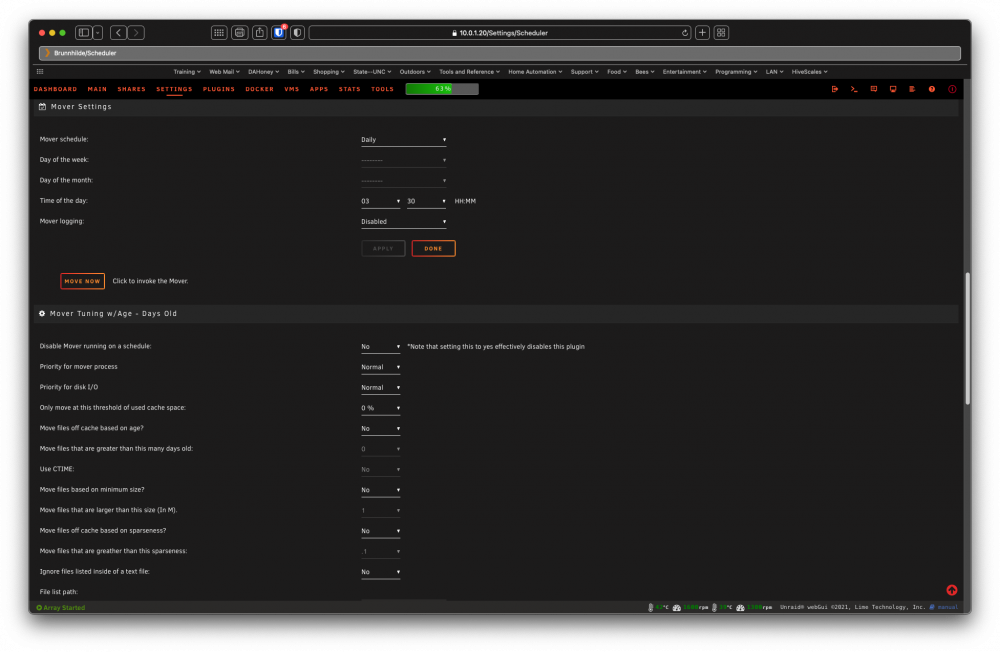Open Priority for disk I/O dropdown
Screen dimensions: 1000x652
pos(381,387)
